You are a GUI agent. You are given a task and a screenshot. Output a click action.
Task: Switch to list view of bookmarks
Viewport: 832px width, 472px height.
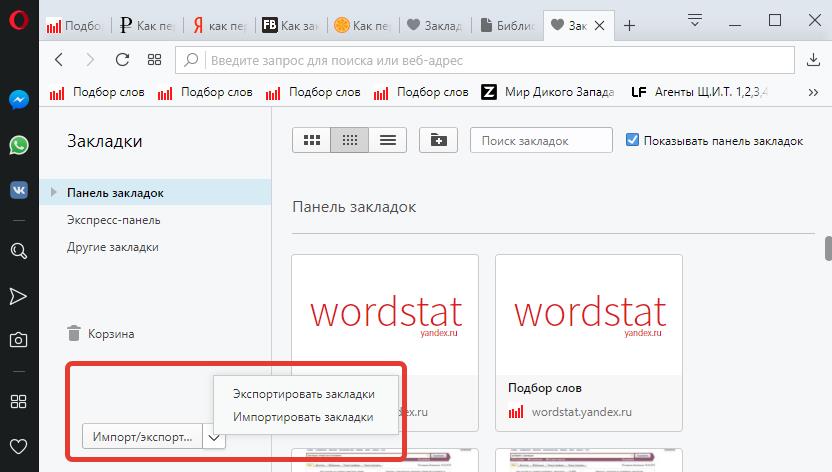[387, 141]
